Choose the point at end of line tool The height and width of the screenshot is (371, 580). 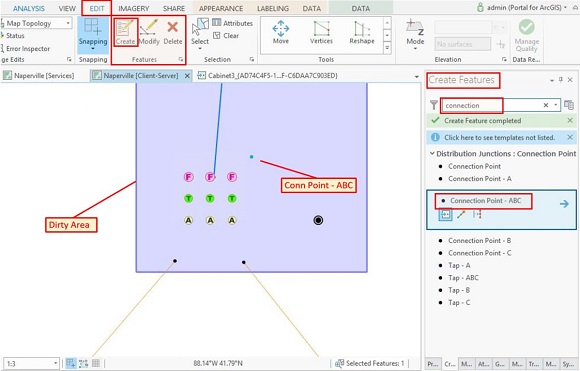[461, 215]
